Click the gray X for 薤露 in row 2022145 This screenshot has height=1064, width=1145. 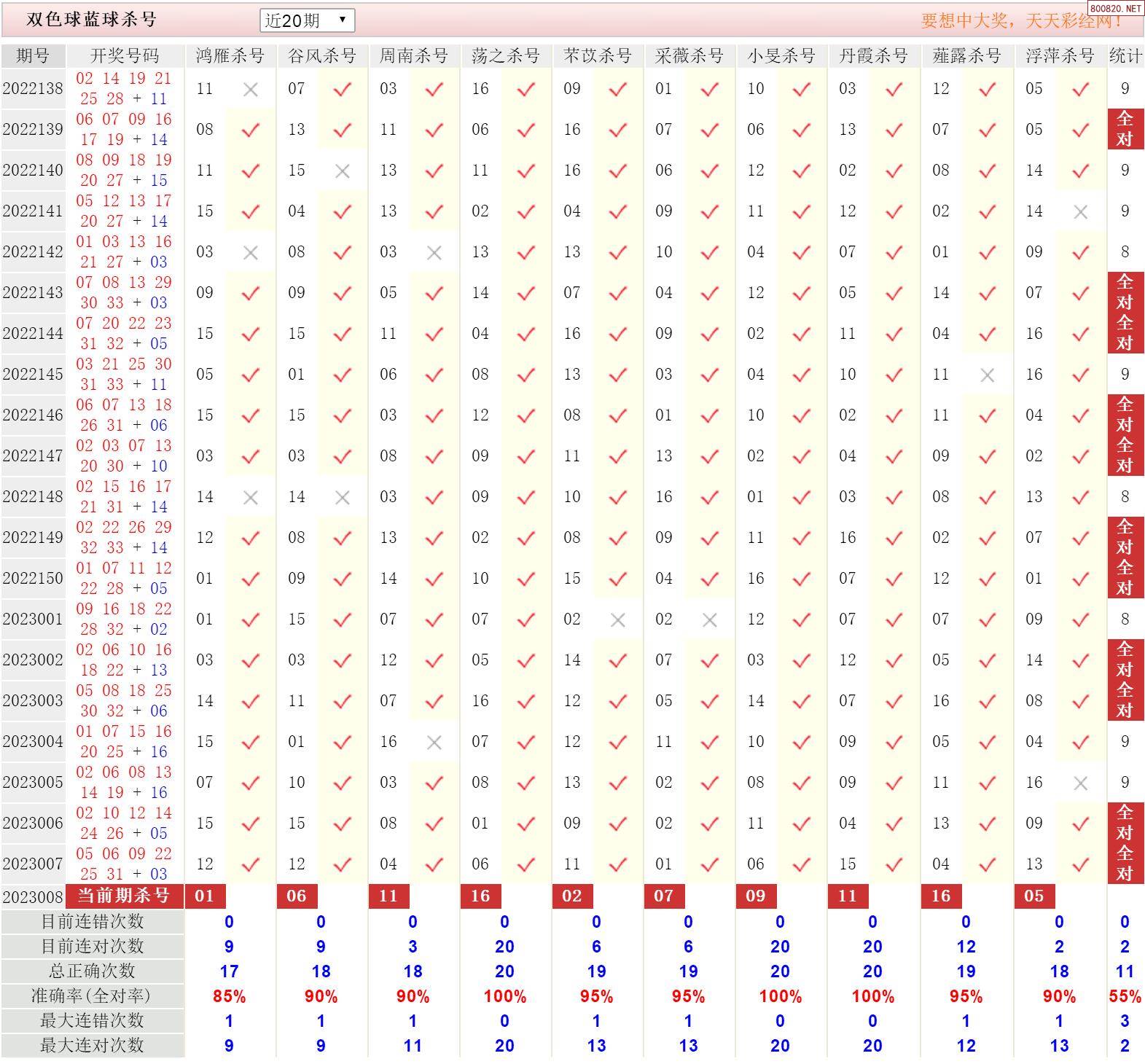pyautogui.click(x=988, y=375)
